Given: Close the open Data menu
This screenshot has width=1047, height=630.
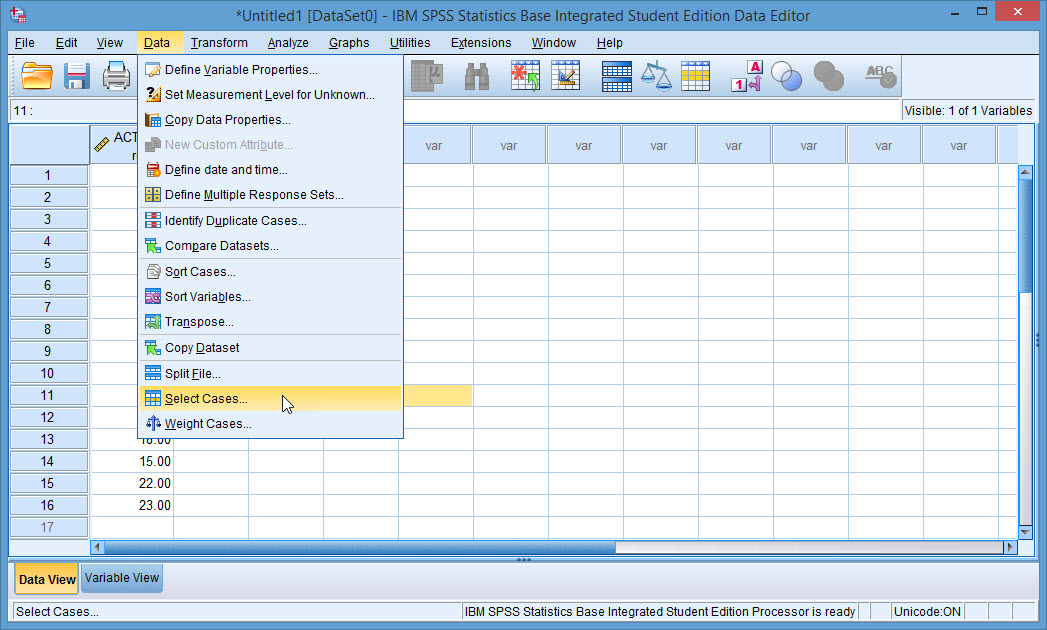Looking at the screenshot, I should (157, 43).
